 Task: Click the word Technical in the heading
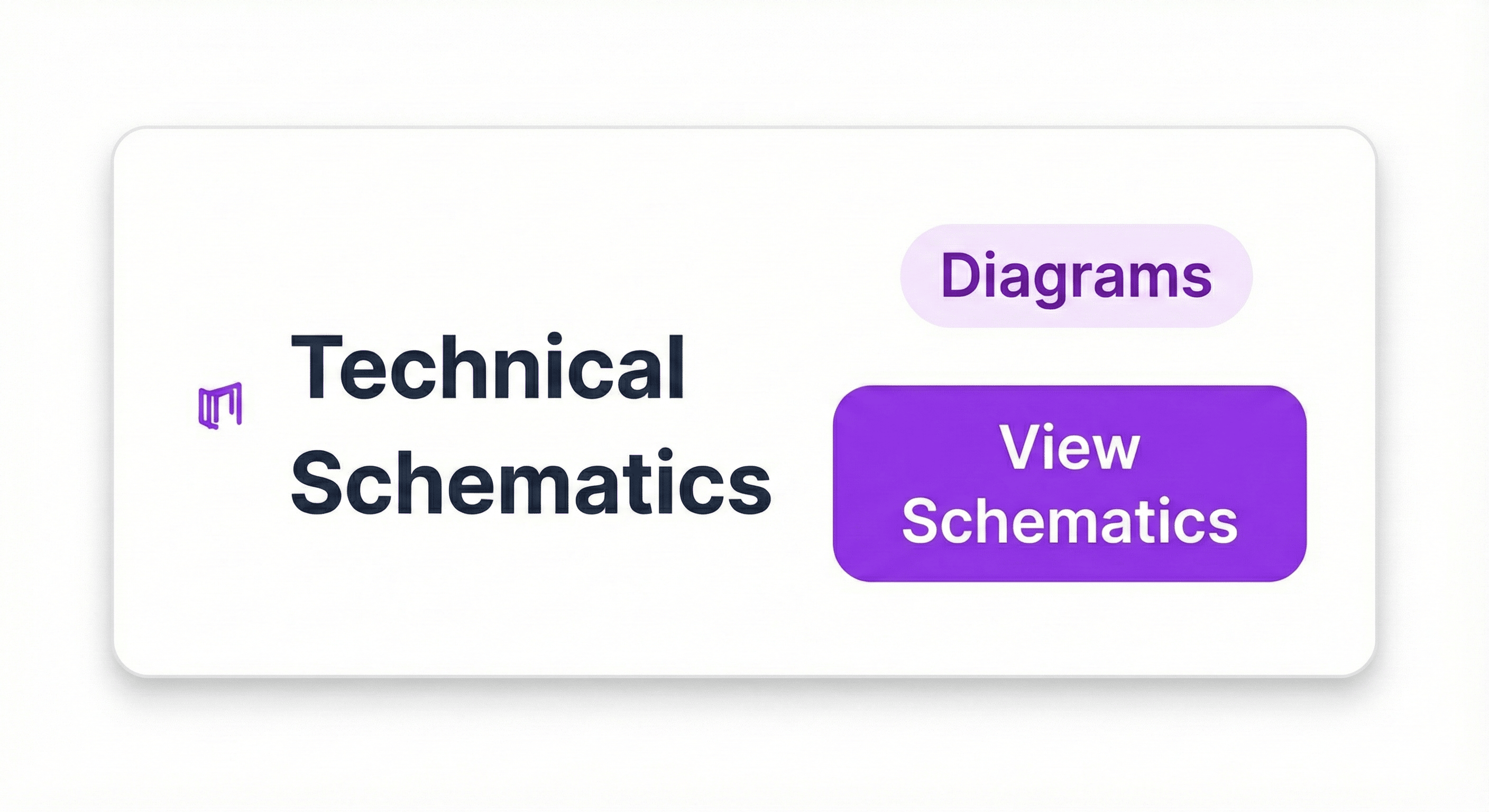coord(488,368)
